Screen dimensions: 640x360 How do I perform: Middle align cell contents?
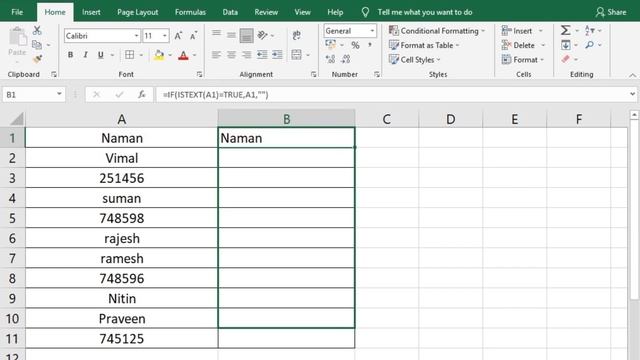point(231,35)
